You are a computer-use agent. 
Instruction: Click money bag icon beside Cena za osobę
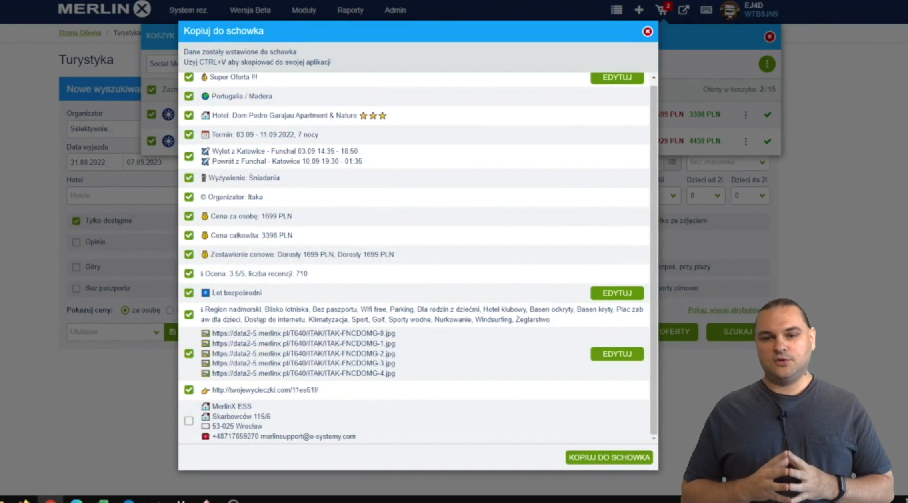[x=204, y=216]
